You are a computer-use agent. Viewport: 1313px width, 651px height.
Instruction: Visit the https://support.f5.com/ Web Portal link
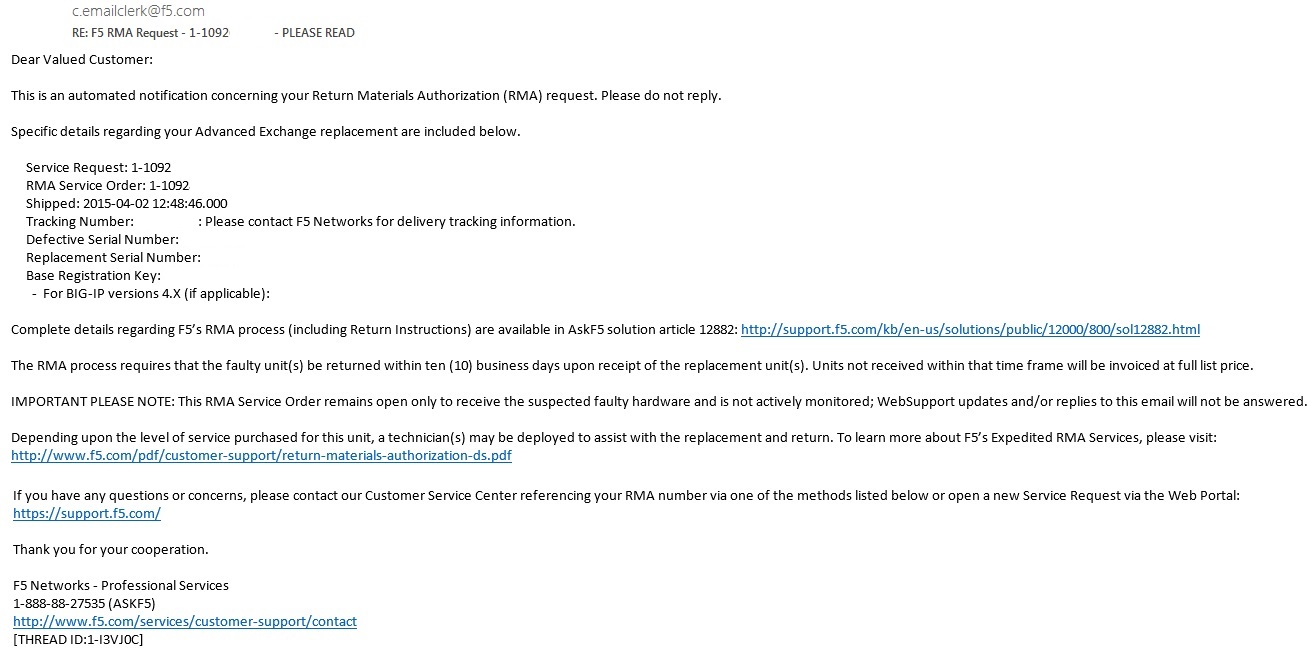coord(87,513)
